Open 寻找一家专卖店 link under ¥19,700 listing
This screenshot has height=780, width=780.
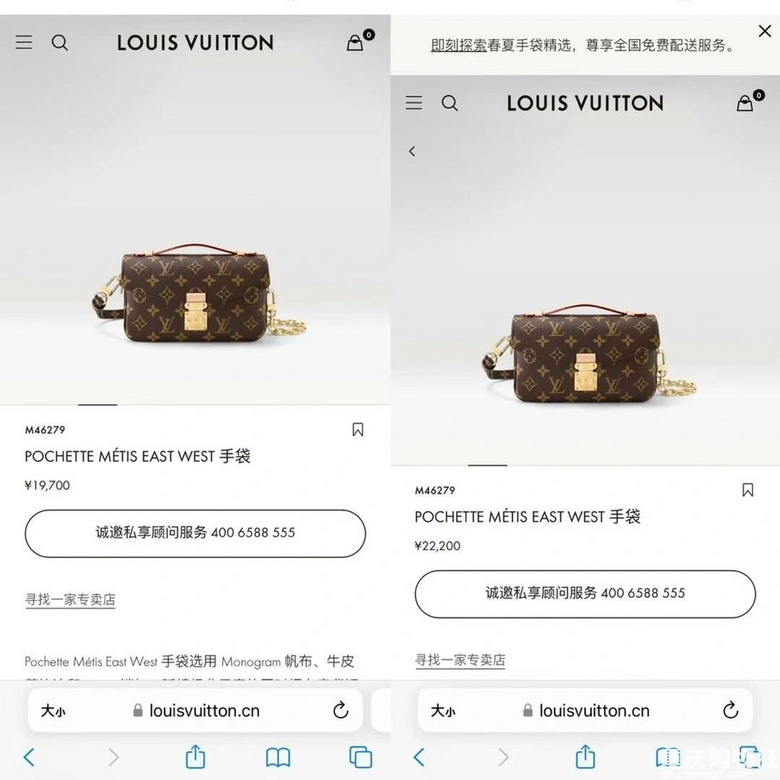pos(70,599)
